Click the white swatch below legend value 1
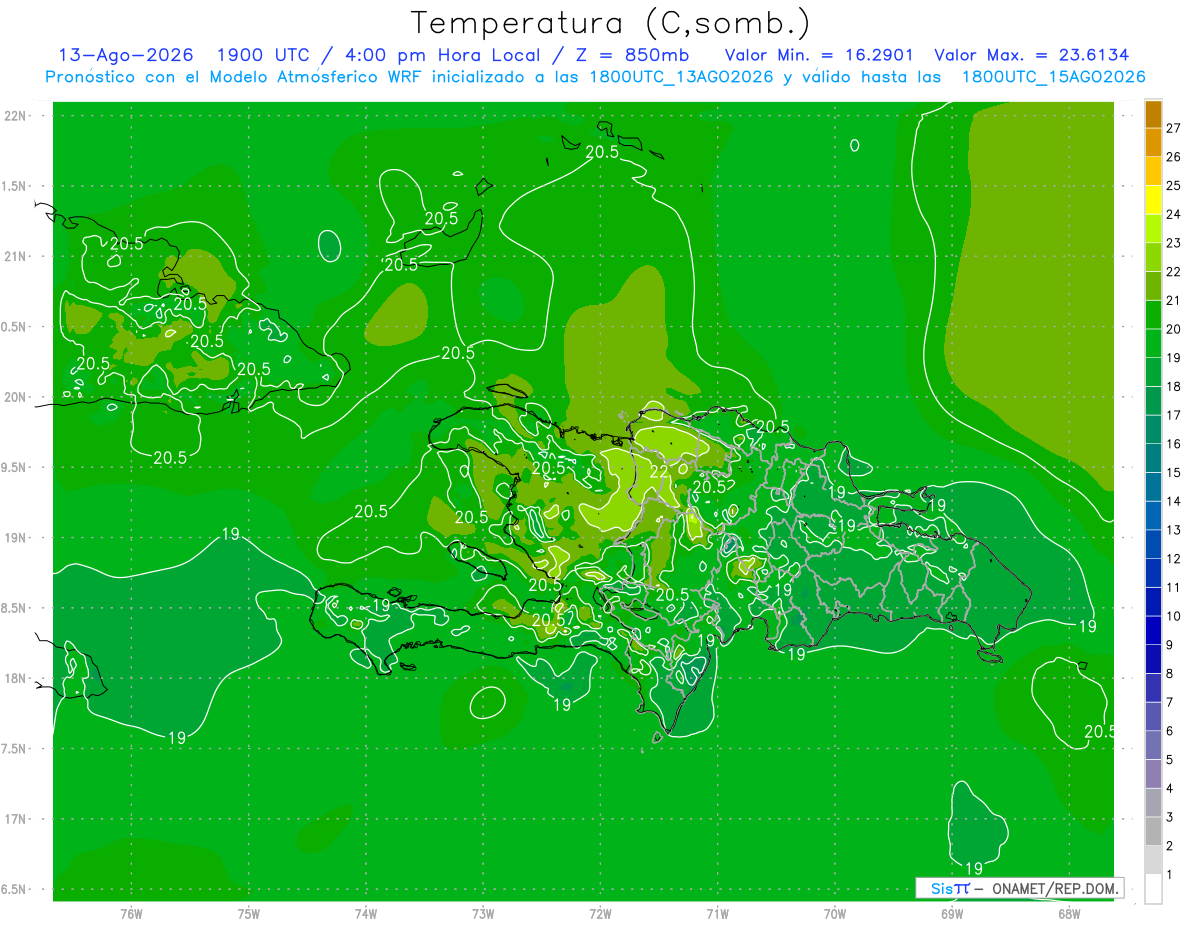The height and width of the screenshot is (927, 1200). click(x=1153, y=889)
